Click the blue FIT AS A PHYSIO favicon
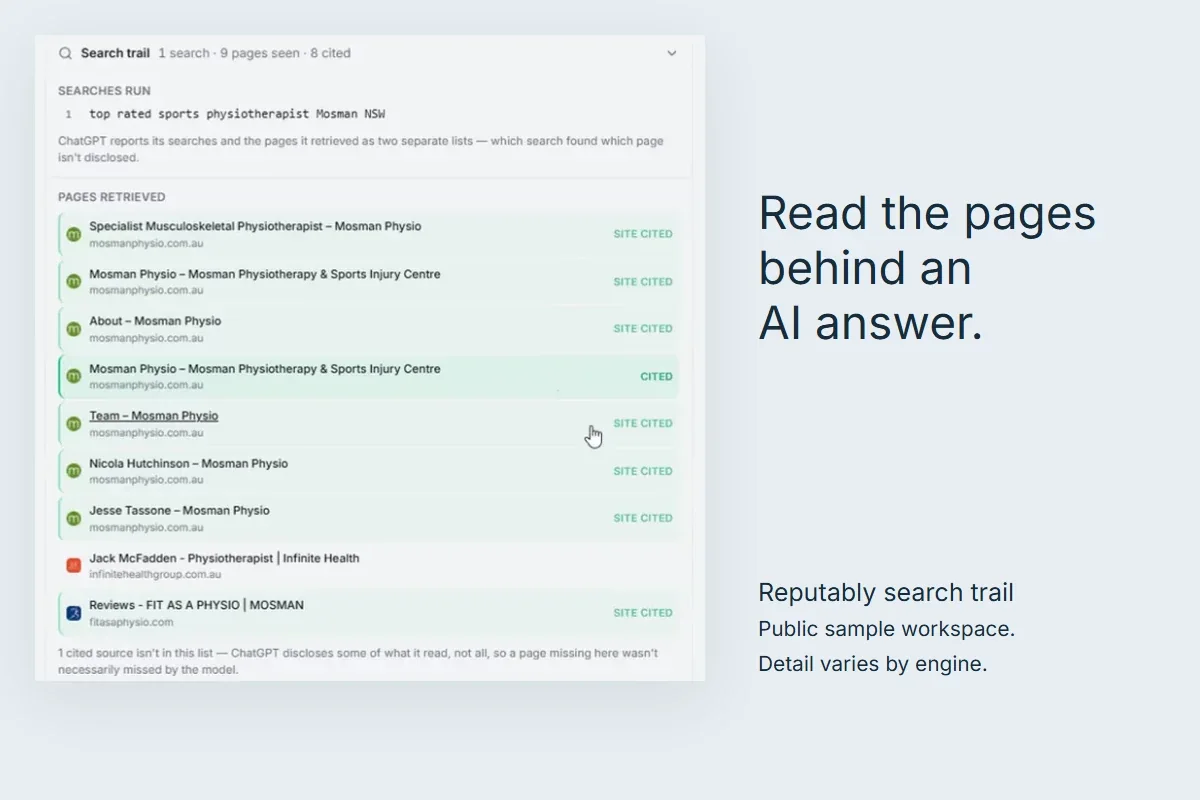1200x800 pixels. [73, 613]
